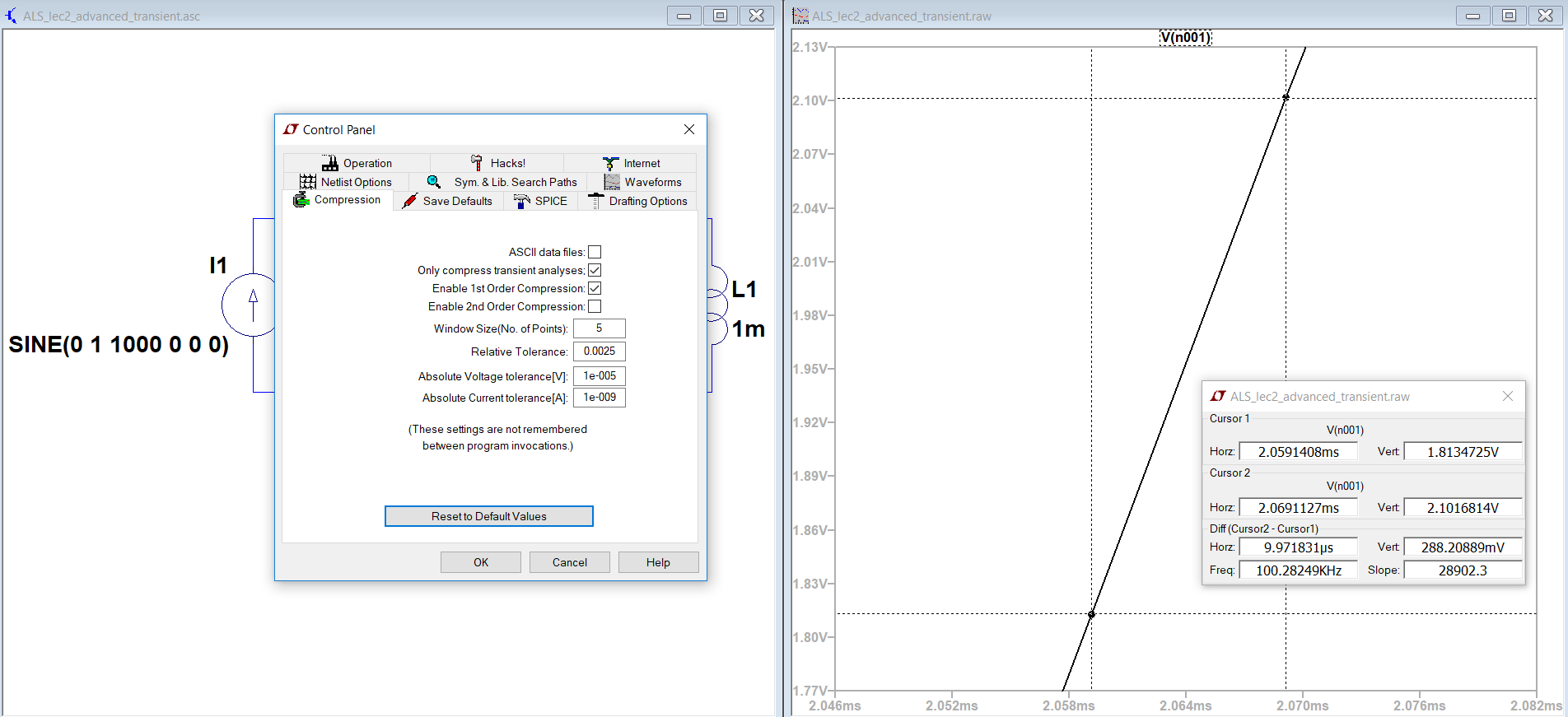Uncheck Only compress transient analyses
The image size is (1568, 717).
(x=595, y=270)
